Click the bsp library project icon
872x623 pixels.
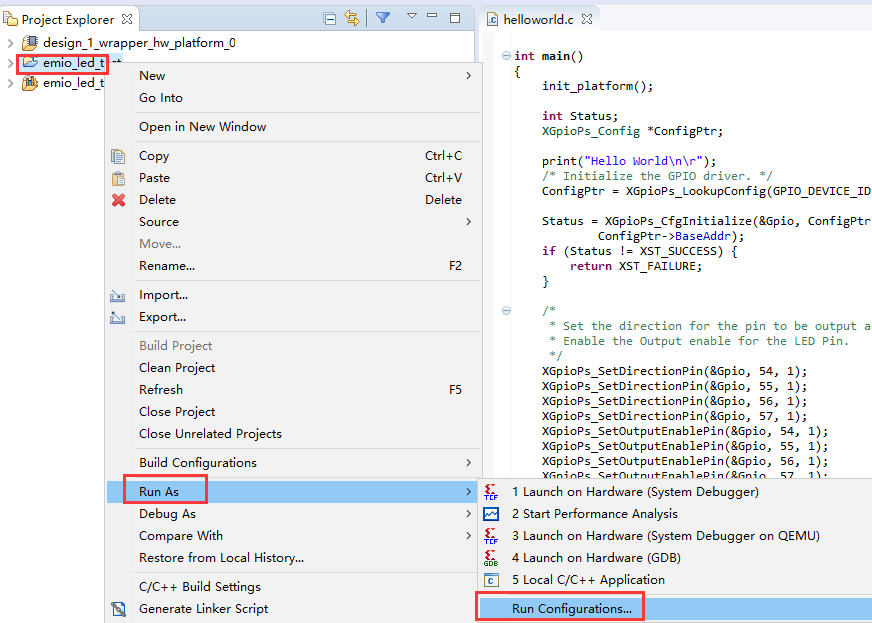point(30,83)
